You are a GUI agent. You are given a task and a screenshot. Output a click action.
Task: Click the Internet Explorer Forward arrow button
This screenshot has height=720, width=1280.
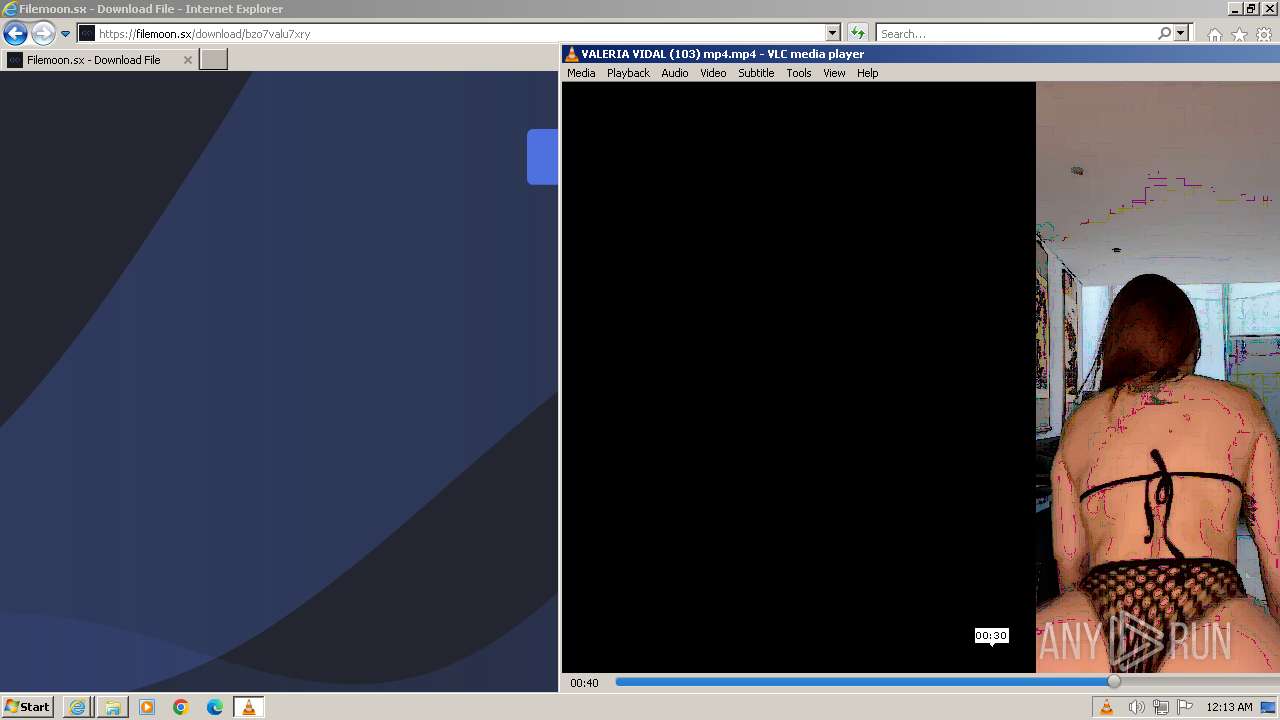pos(42,33)
